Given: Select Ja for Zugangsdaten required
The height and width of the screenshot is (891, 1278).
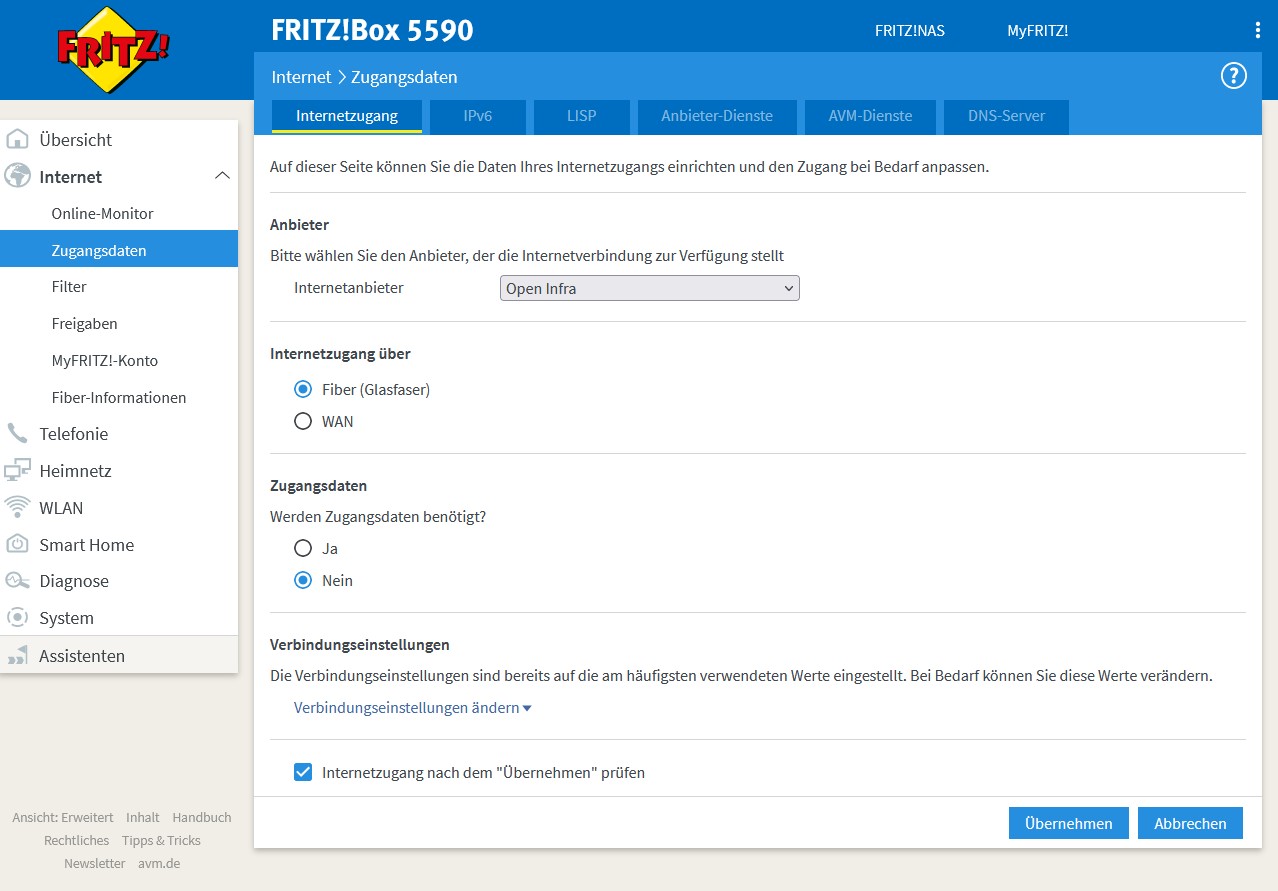Looking at the screenshot, I should (303, 548).
